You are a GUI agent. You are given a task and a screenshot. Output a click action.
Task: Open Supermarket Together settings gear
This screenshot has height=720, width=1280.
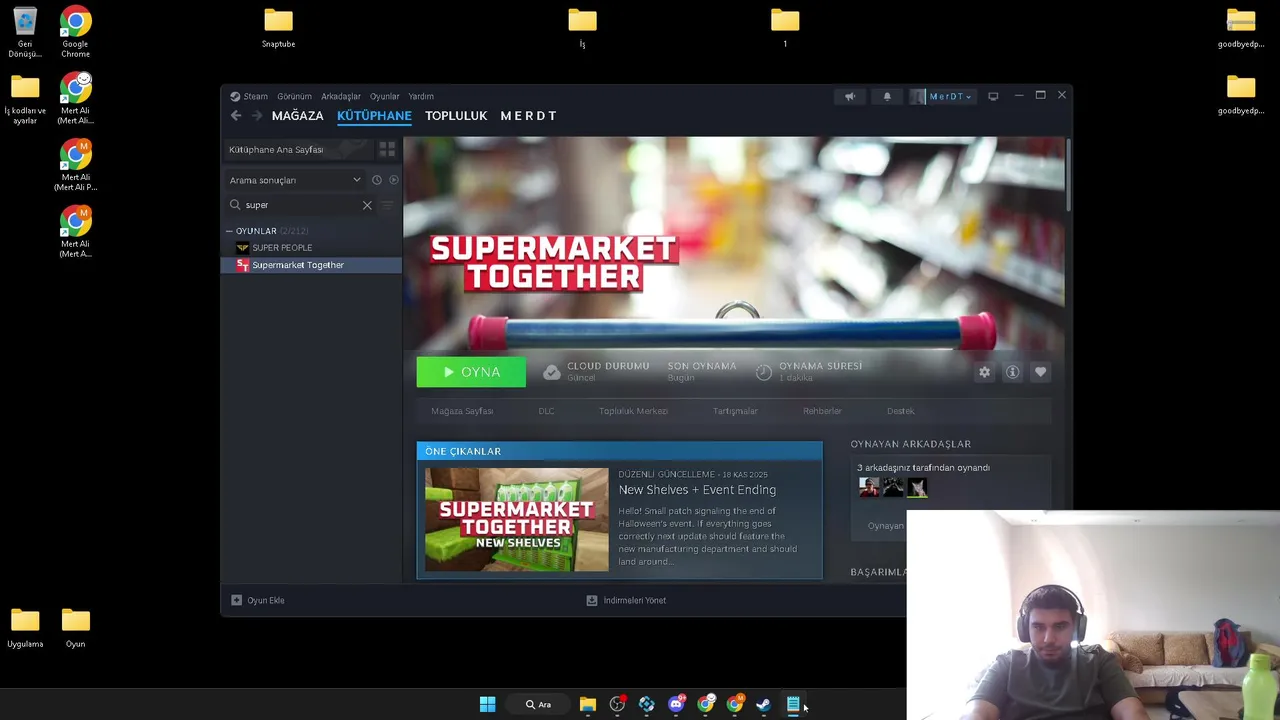coord(985,372)
